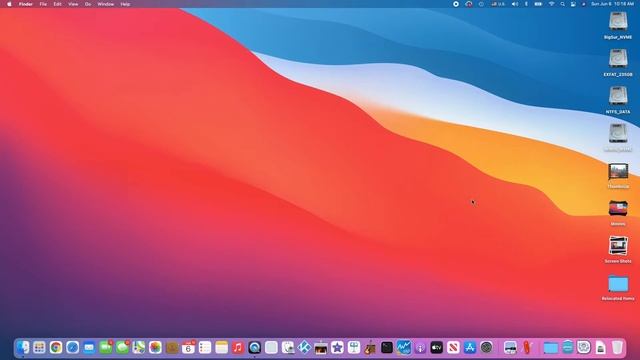The image size is (640, 360).
Task: Click the menu bar date and time
Action: 612,4
